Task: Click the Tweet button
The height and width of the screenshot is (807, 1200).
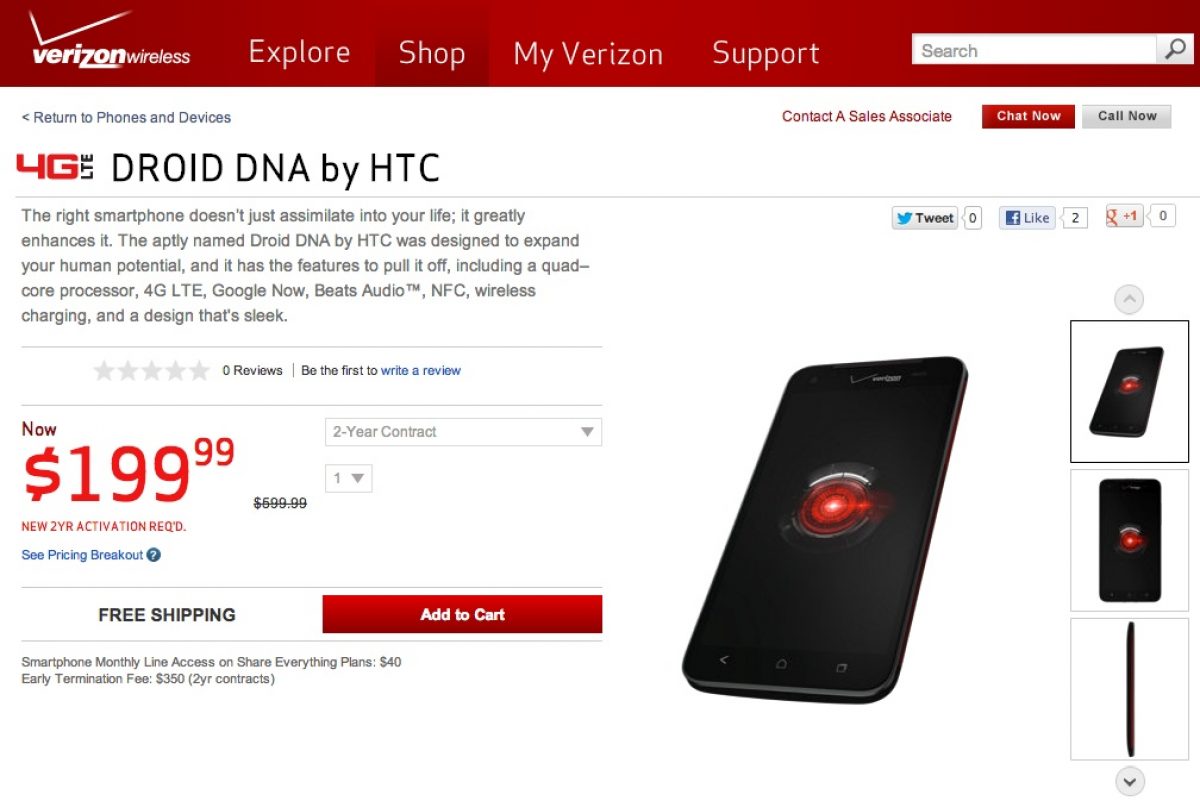Action: point(924,218)
